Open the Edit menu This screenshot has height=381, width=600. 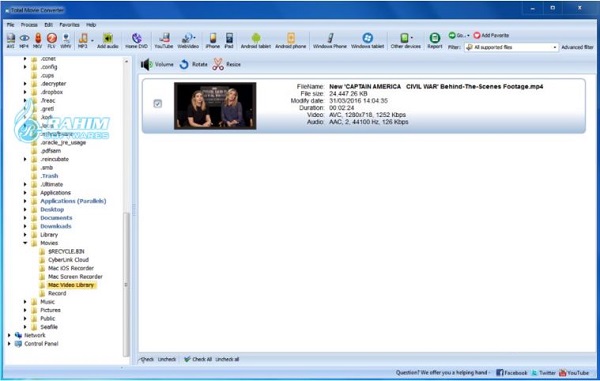[x=48, y=24]
